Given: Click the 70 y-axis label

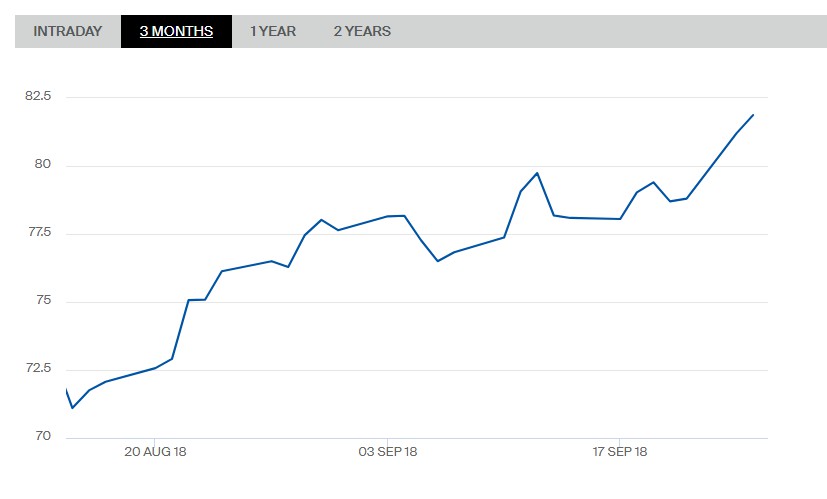Looking at the screenshot, I should [x=43, y=437].
